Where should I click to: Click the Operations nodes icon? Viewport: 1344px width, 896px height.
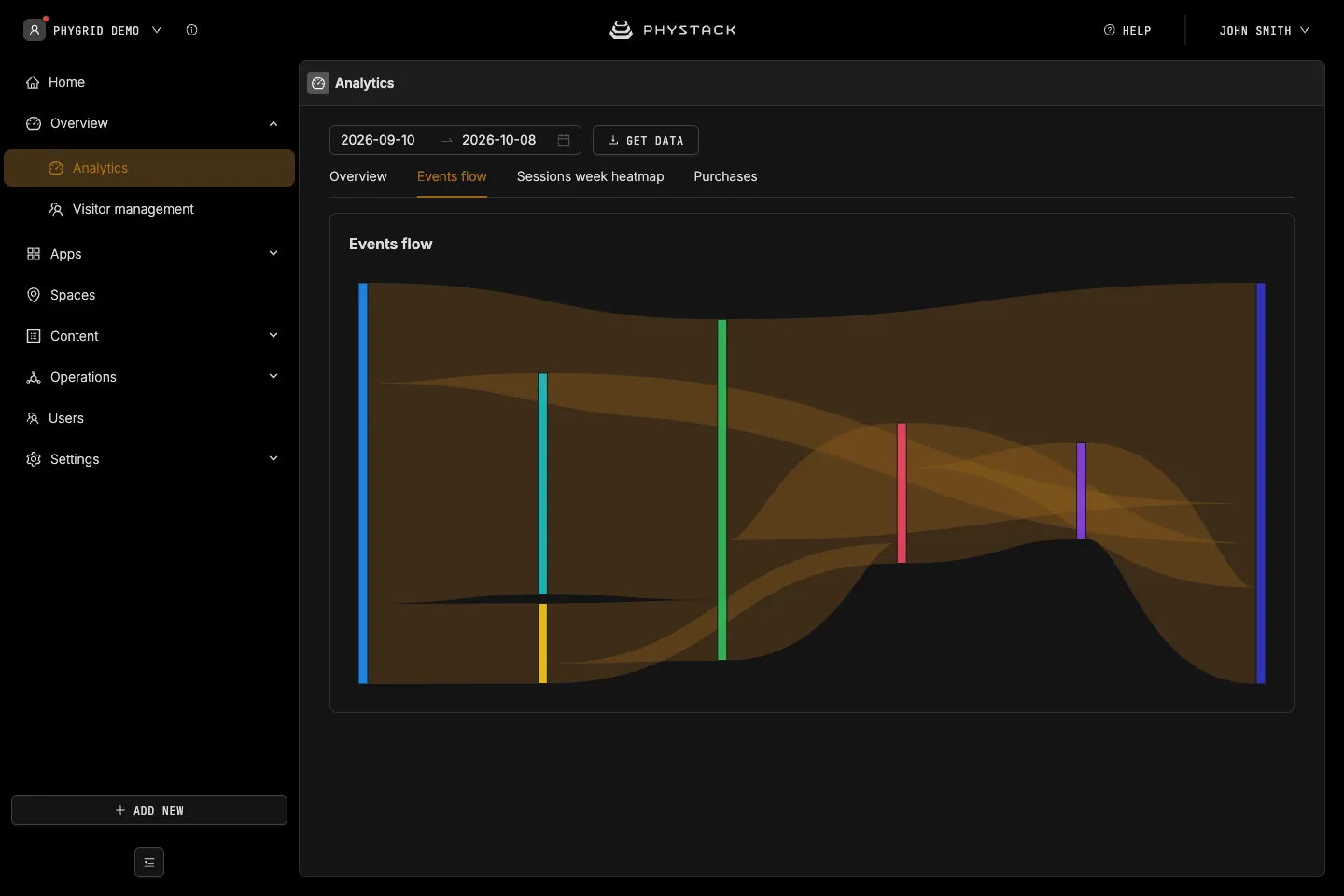[x=34, y=377]
